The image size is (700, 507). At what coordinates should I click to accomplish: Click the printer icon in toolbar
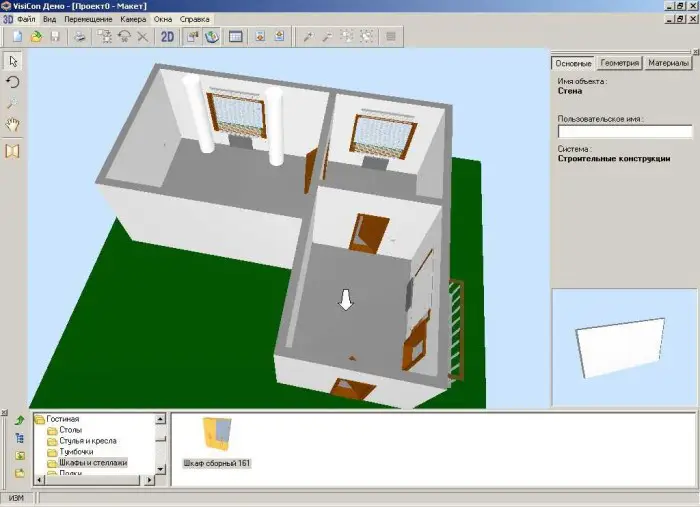coord(79,37)
